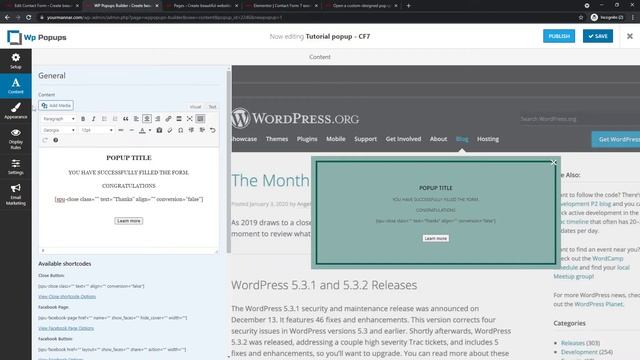Viewport: 640px width, 360px height.
Task: Click the paste as text icon
Action: point(159,130)
